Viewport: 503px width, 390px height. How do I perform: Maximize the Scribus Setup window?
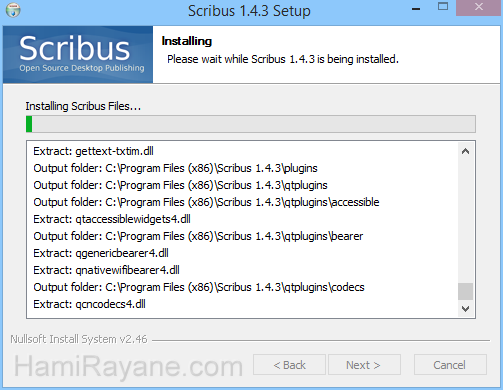point(443,7)
